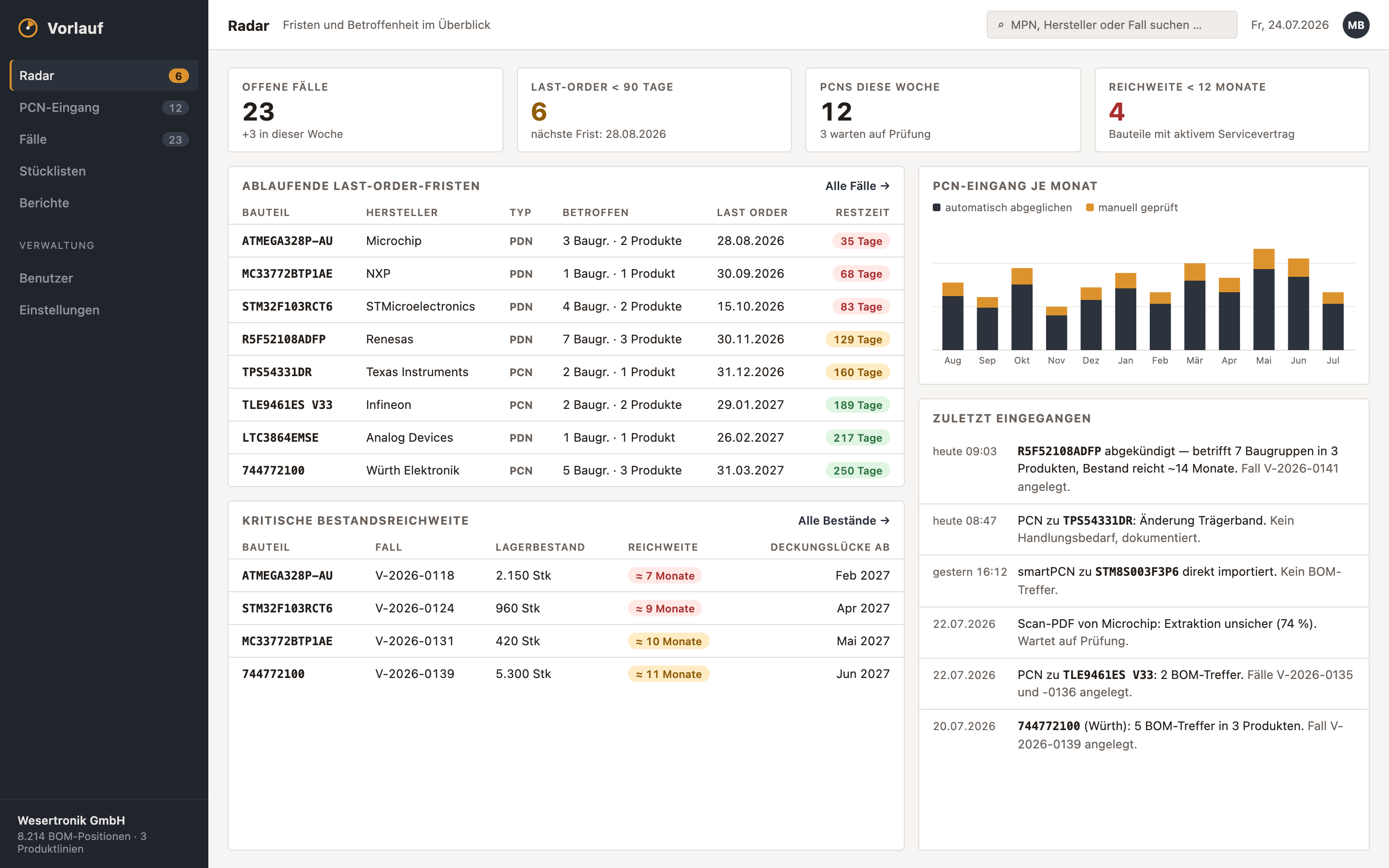The image size is (1389, 868).
Task: Click the ≈ 9 Monate badge
Action: [665, 608]
